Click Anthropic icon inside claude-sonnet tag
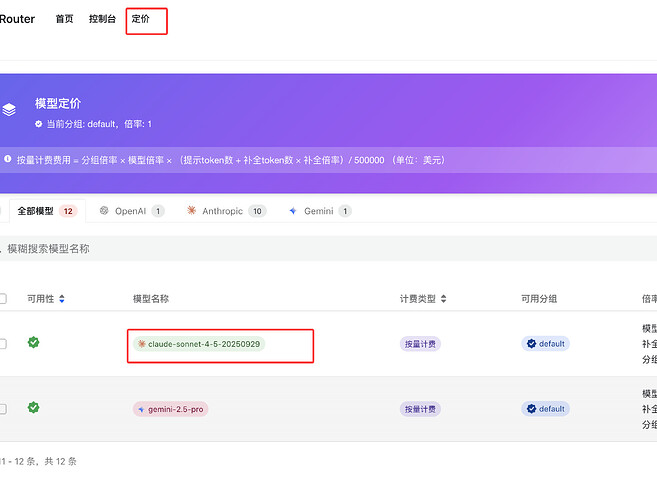This screenshot has width=657, height=500. pos(142,344)
